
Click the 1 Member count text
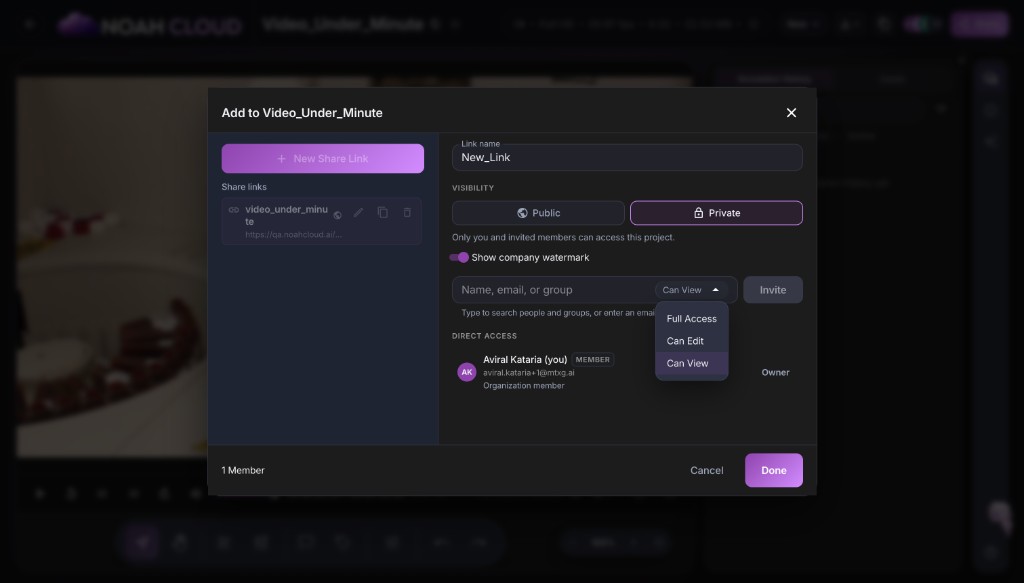(x=243, y=470)
